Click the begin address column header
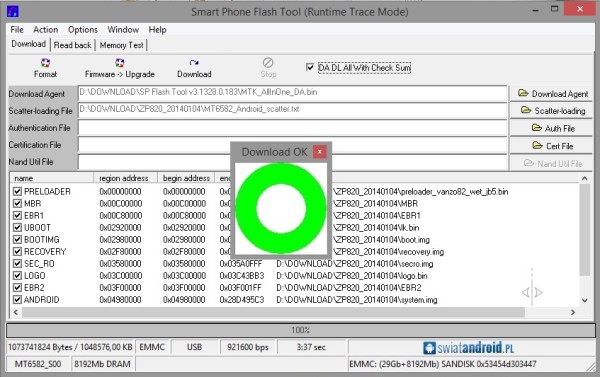 [x=186, y=178]
